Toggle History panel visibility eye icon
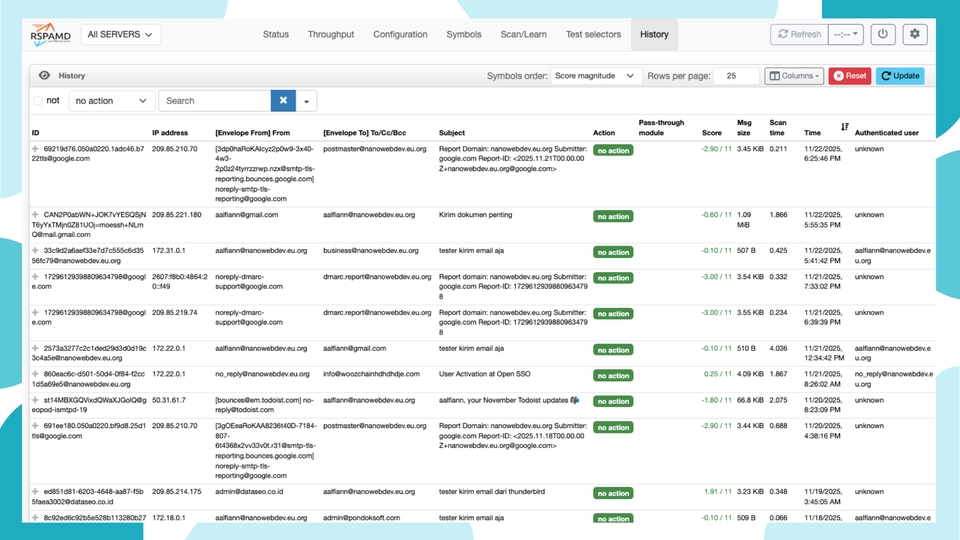Image resolution: width=960 pixels, height=540 pixels. pyautogui.click(x=44, y=76)
